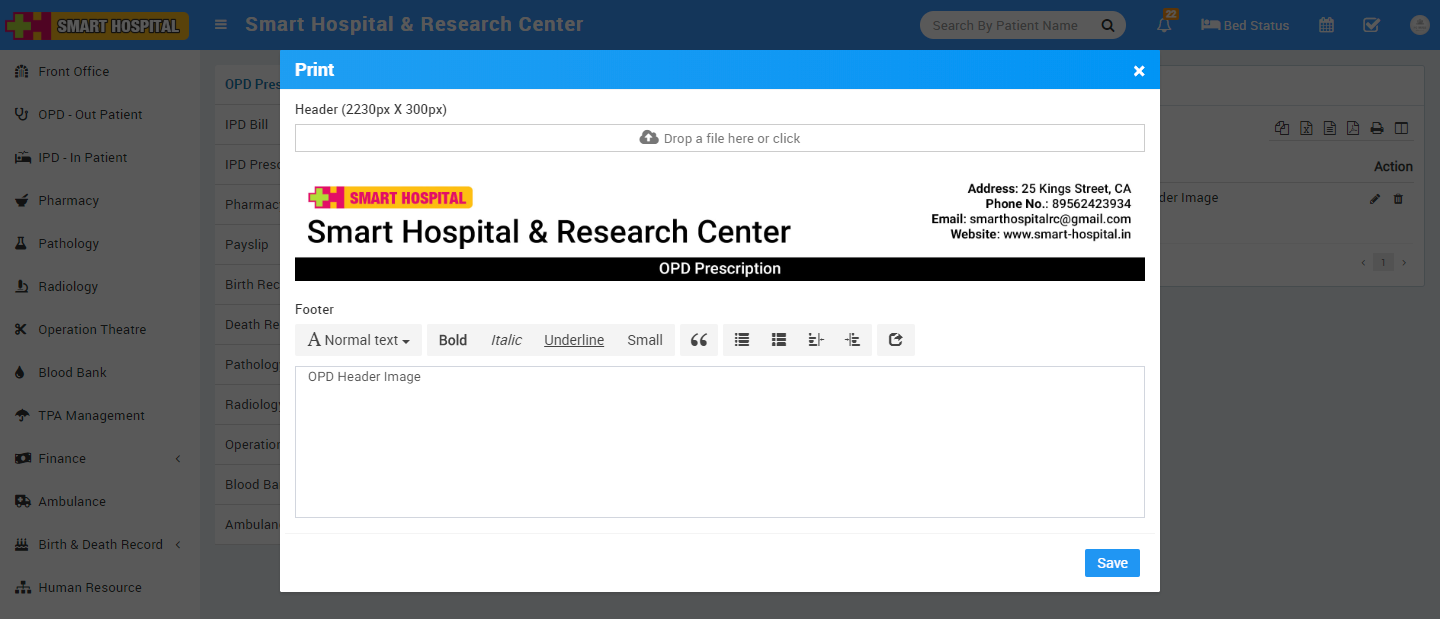Open the calendar icon in top bar

(x=1326, y=25)
